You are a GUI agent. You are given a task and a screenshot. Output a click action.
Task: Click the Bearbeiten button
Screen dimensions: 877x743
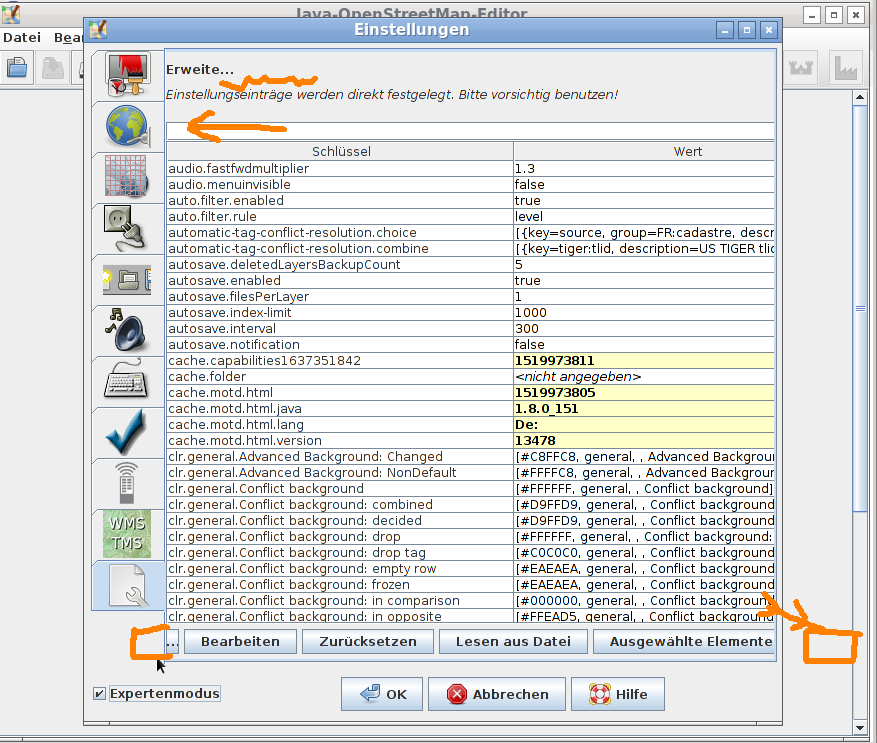click(x=240, y=641)
